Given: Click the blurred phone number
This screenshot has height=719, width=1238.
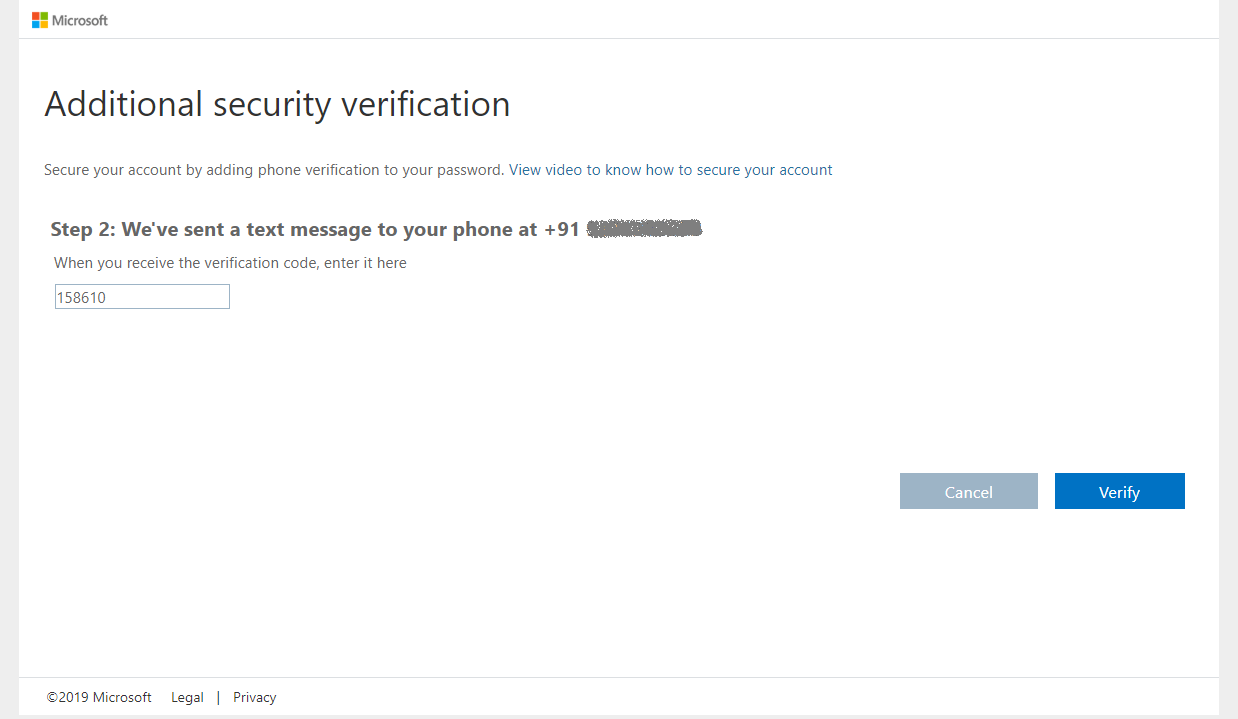Looking at the screenshot, I should point(644,230).
